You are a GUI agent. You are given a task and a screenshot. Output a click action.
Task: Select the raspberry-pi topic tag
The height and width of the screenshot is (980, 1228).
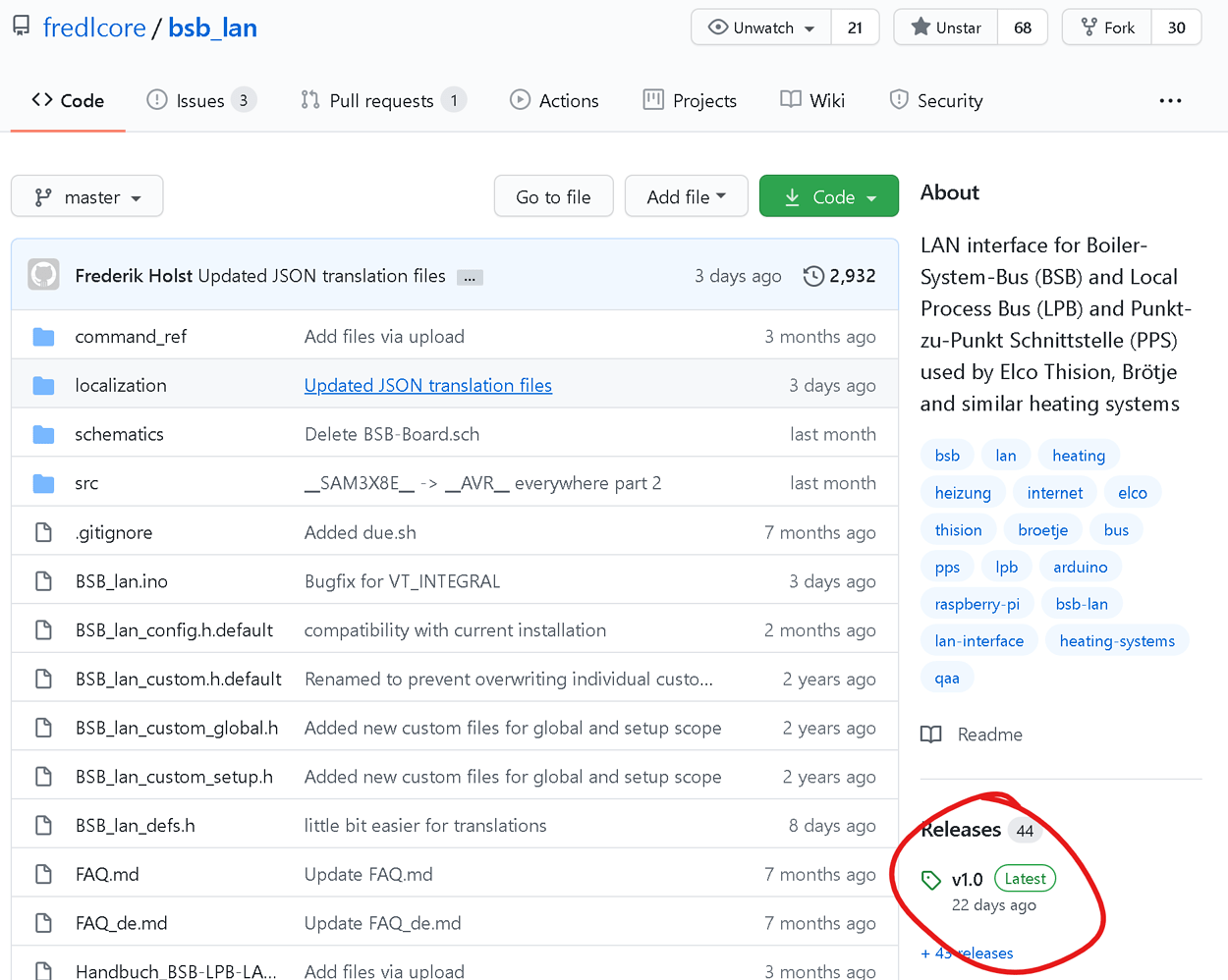pos(977,604)
